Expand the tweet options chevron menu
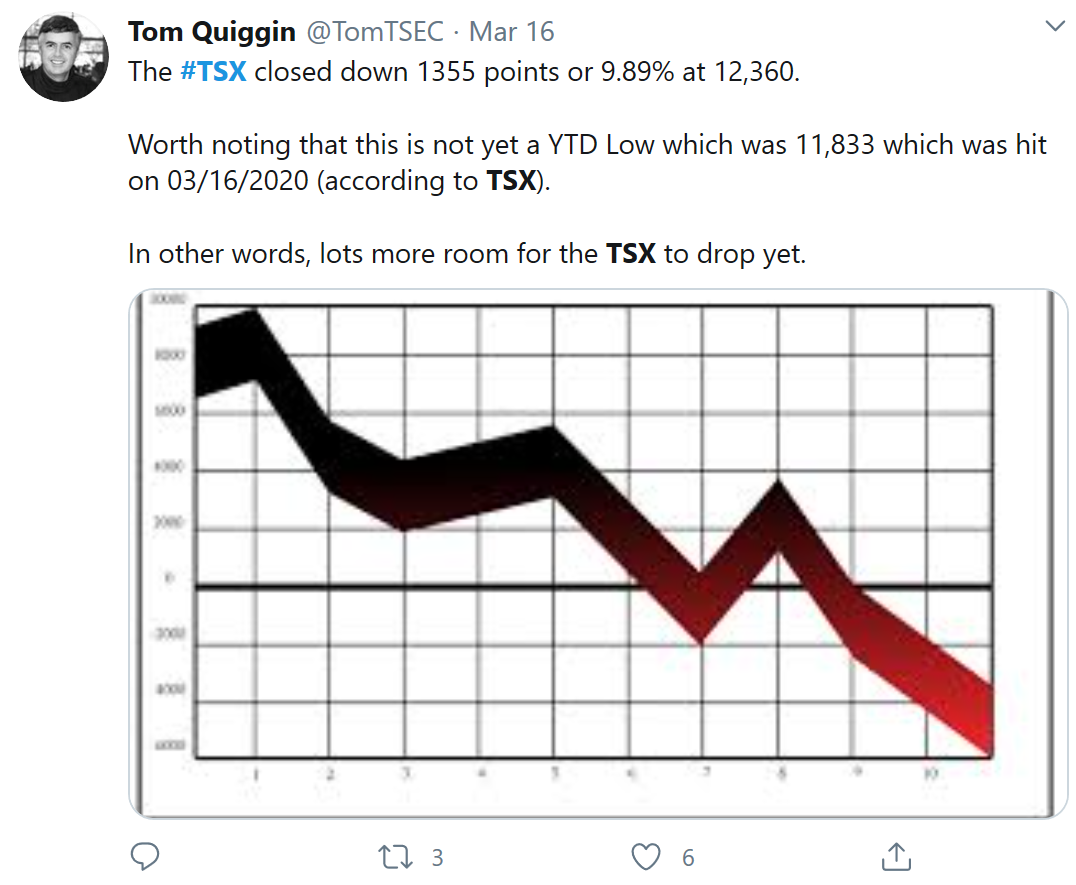Image resolution: width=1076 pixels, height=885 pixels. (1054, 28)
